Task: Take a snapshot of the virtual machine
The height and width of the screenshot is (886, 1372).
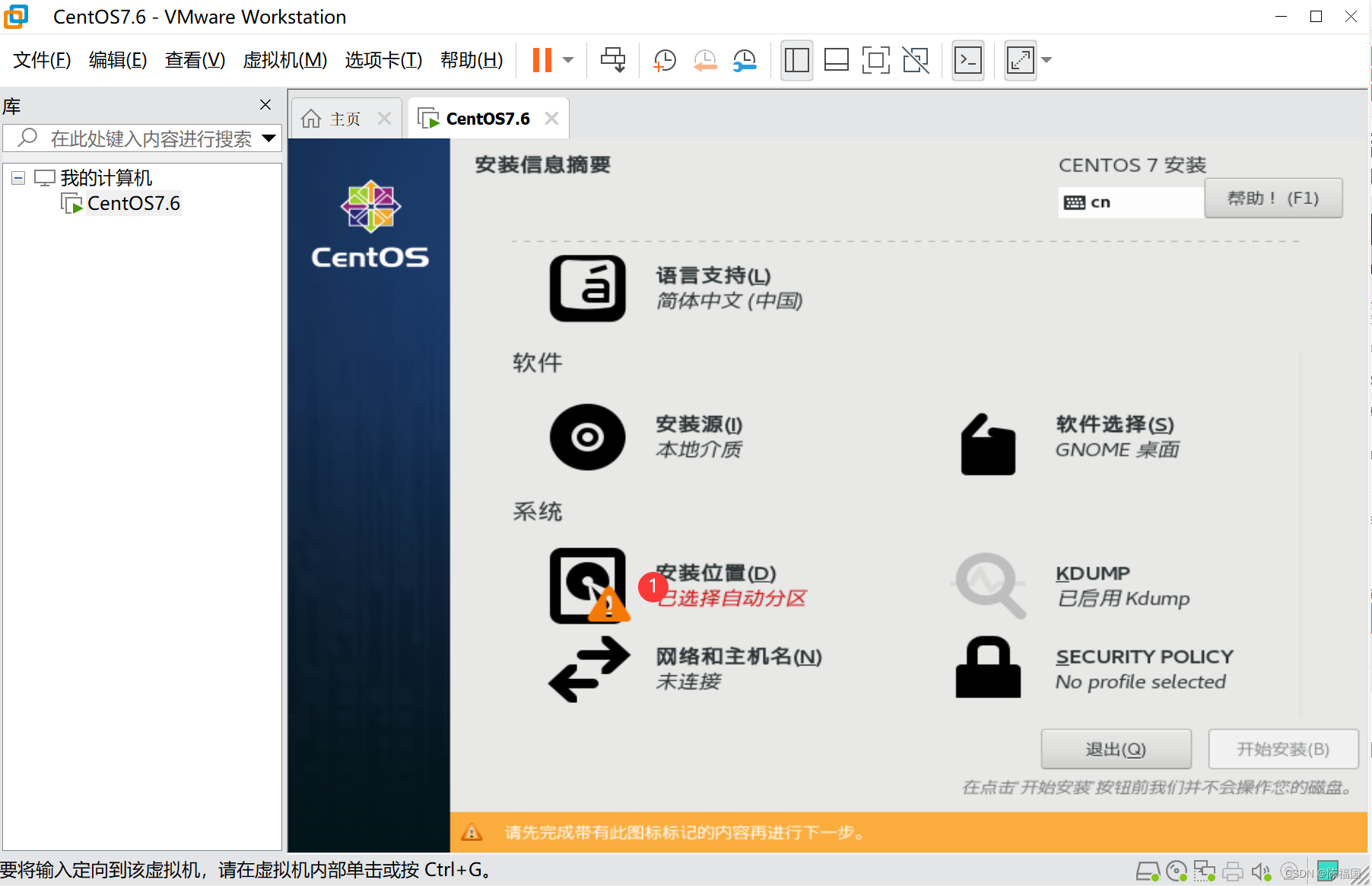Action: (665, 60)
